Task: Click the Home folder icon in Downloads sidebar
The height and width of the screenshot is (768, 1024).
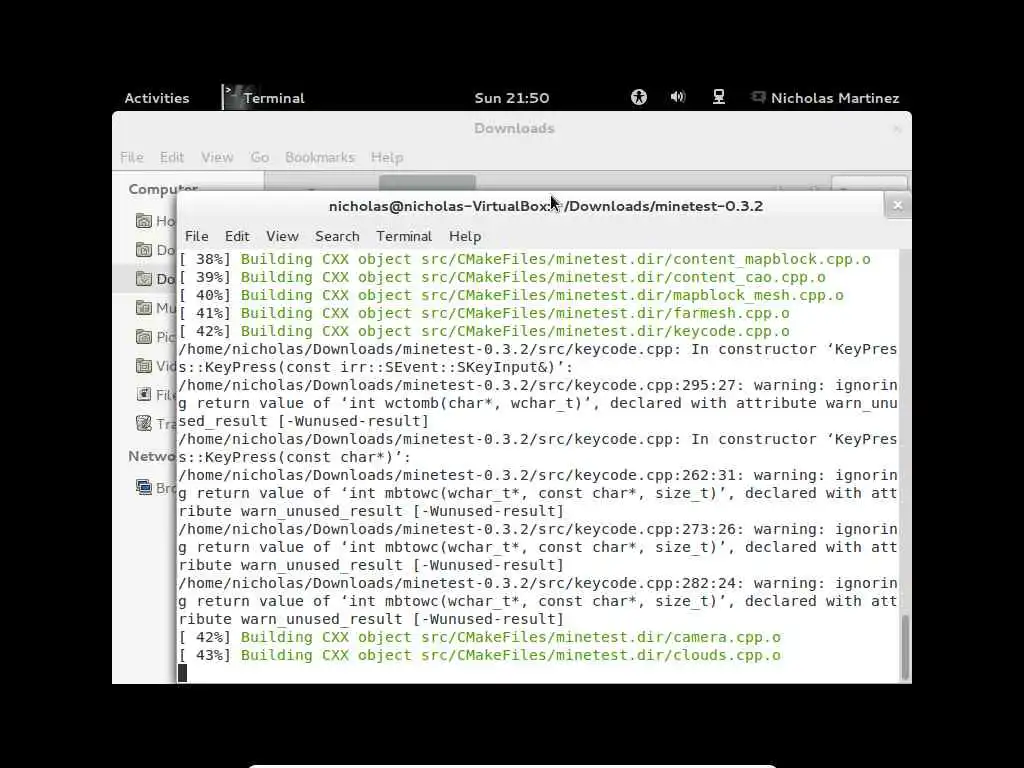Action: pyautogui.click(x=144, y=221)
